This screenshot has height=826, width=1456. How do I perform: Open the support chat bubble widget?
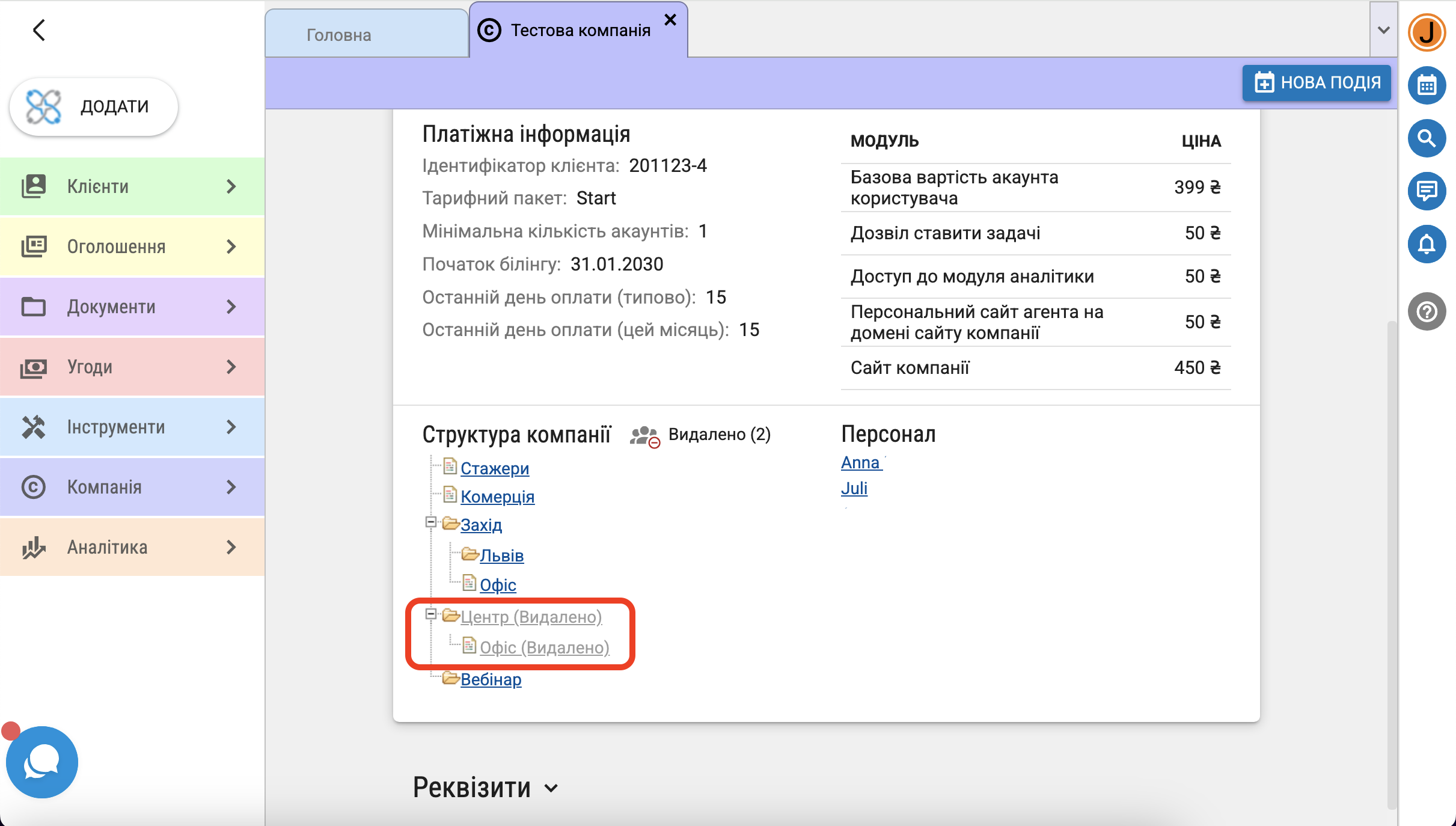point(41,762)
